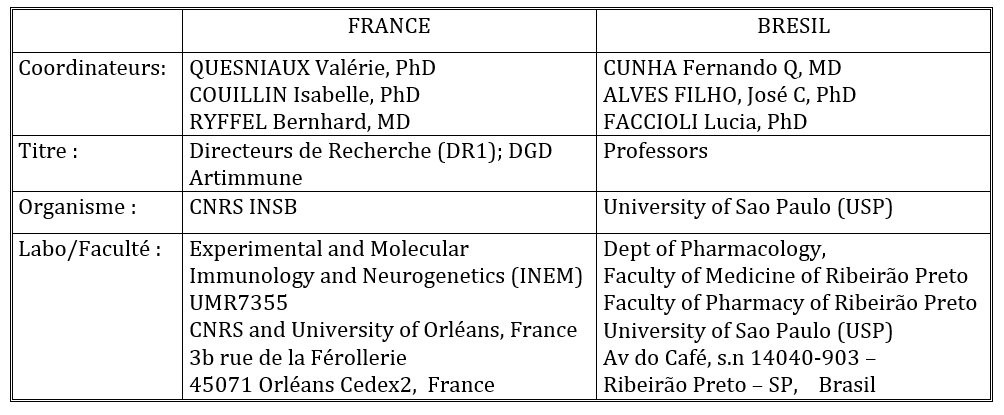Select the Labo/Faculté row label
1004x415 pixels.
point(89,248)
